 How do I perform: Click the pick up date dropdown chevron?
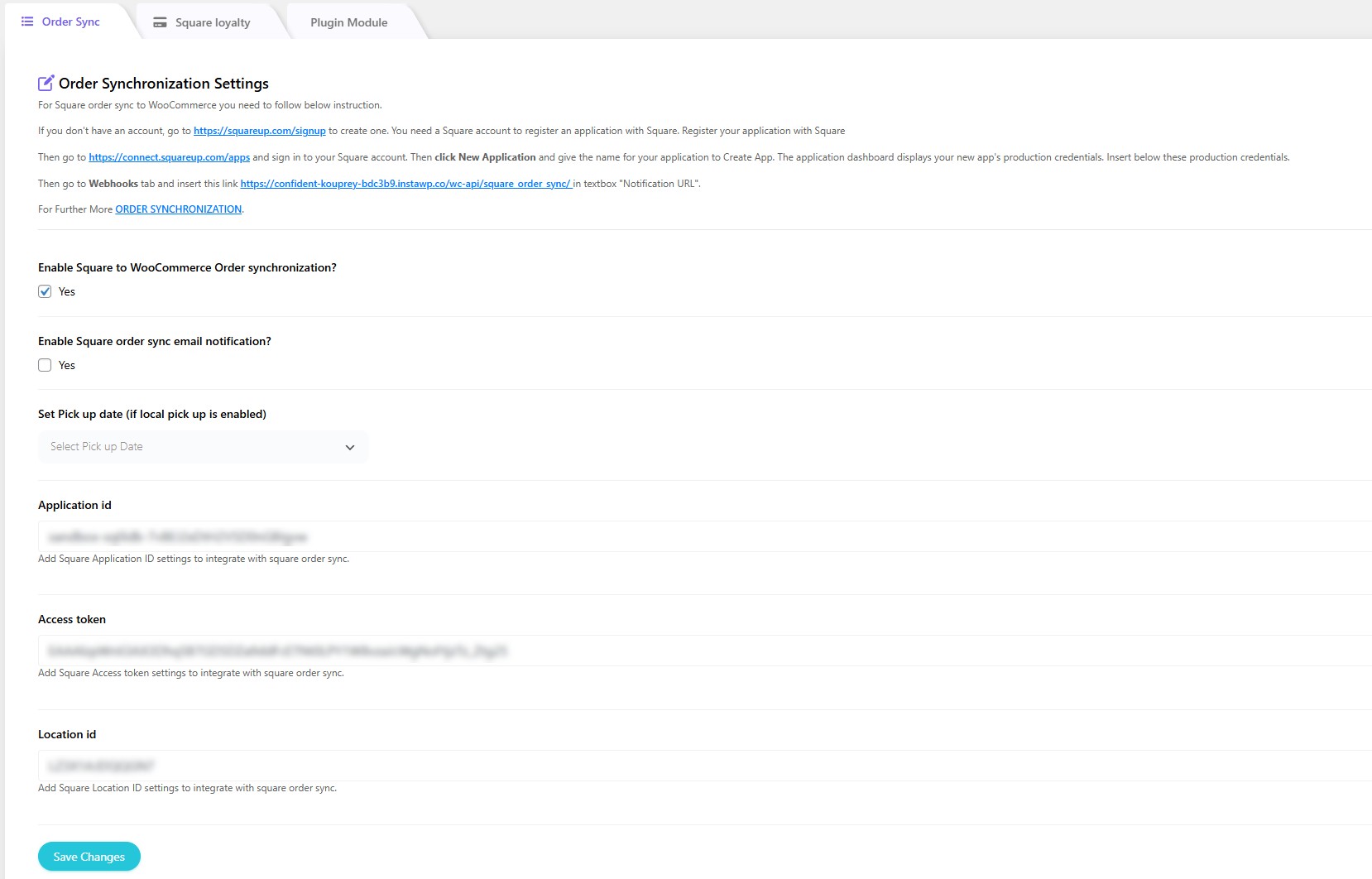350,447
